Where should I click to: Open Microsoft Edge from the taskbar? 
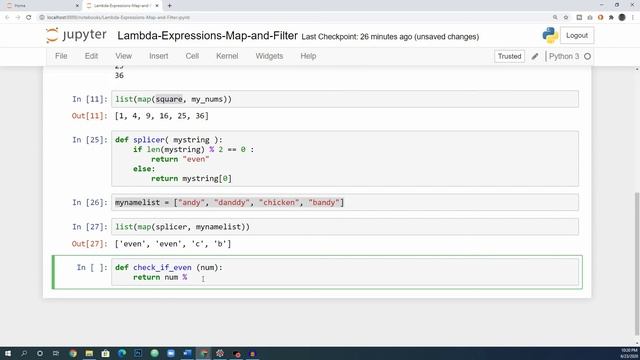[122, 353]
